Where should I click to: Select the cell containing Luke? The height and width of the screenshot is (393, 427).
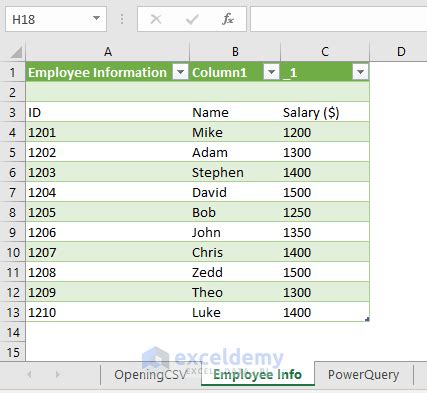[235, 312]
